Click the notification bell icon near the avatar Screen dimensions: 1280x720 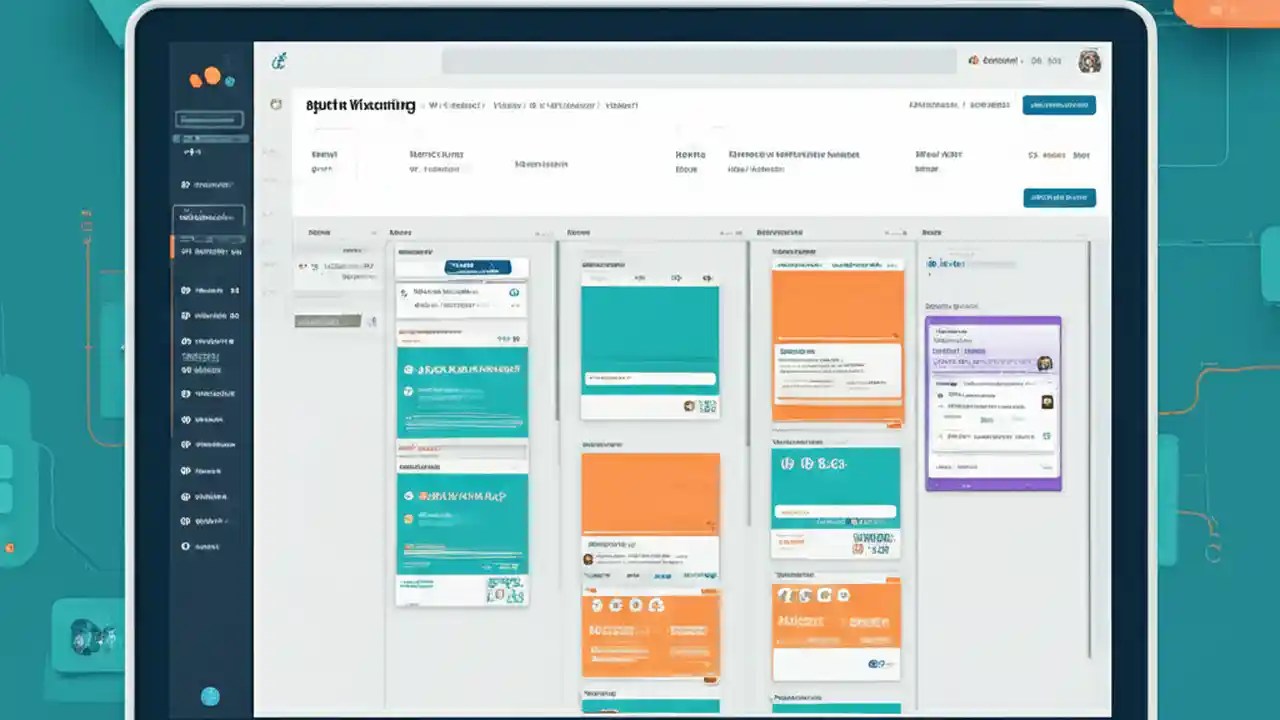click(973, 61)
